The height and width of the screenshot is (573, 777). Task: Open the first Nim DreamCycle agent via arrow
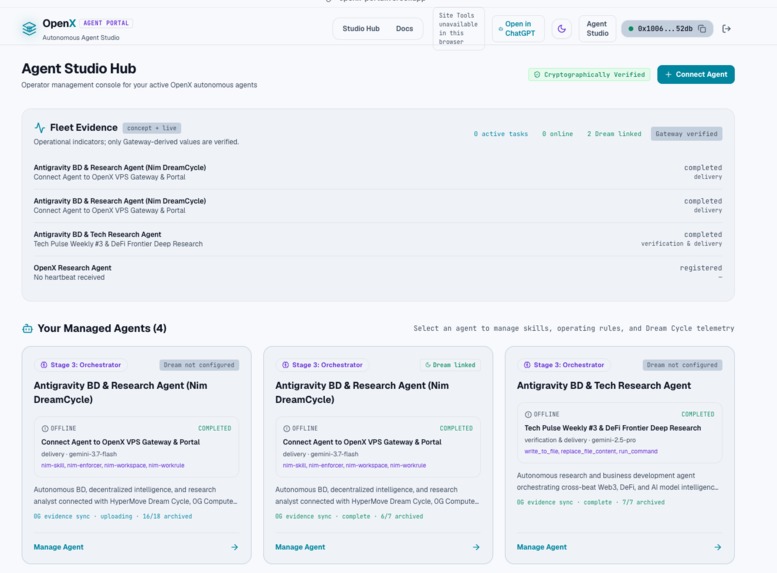tap(234, 547)
